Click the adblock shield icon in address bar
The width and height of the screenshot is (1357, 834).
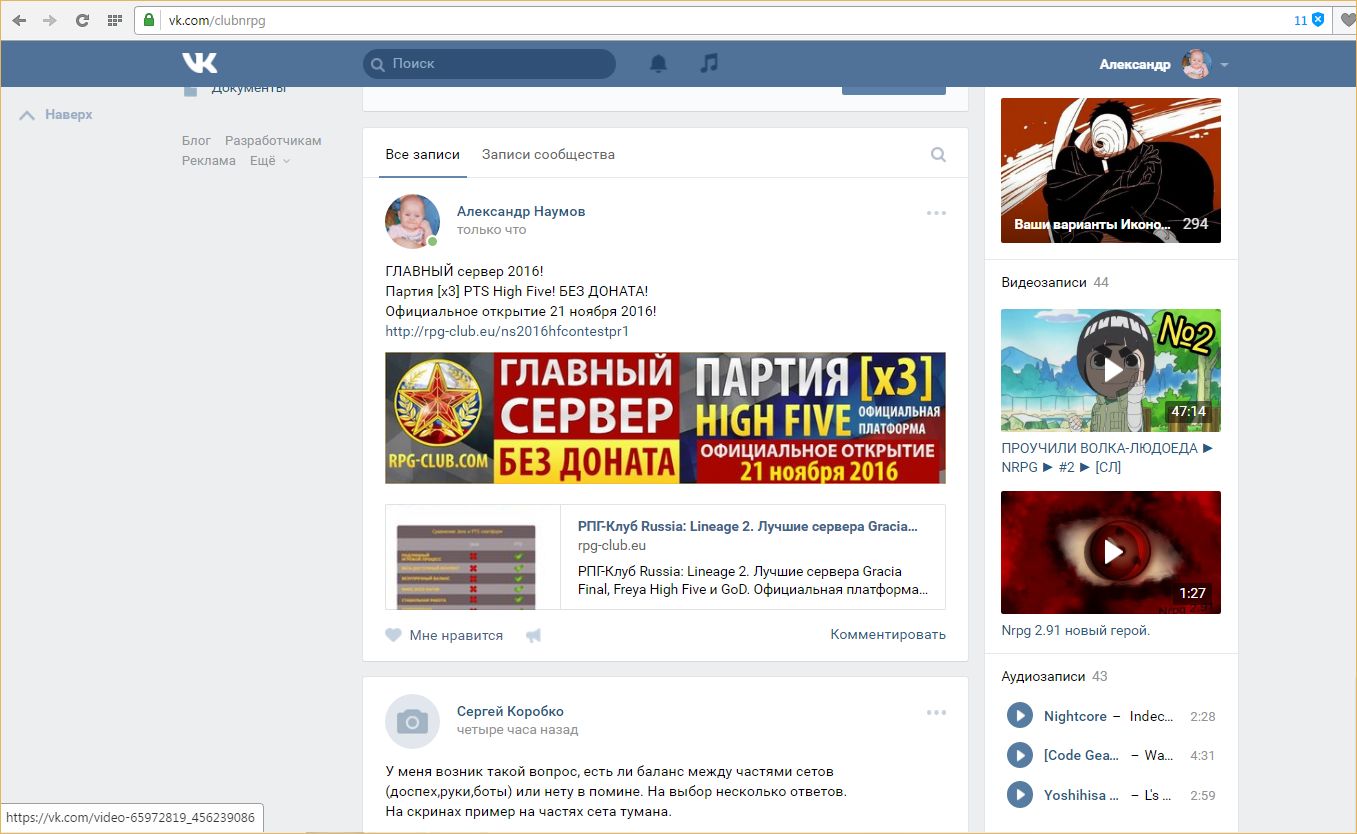1318,20
